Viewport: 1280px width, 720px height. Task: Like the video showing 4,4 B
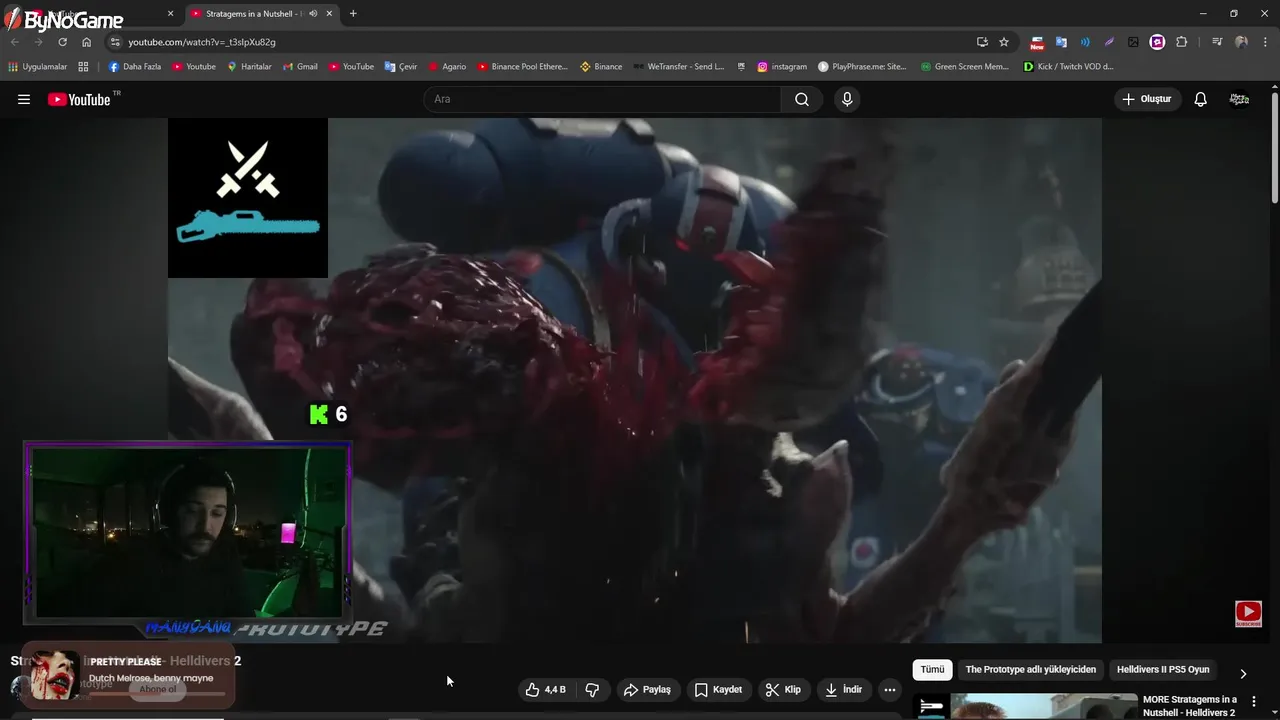pyautogui.click(x=546, y=689)
